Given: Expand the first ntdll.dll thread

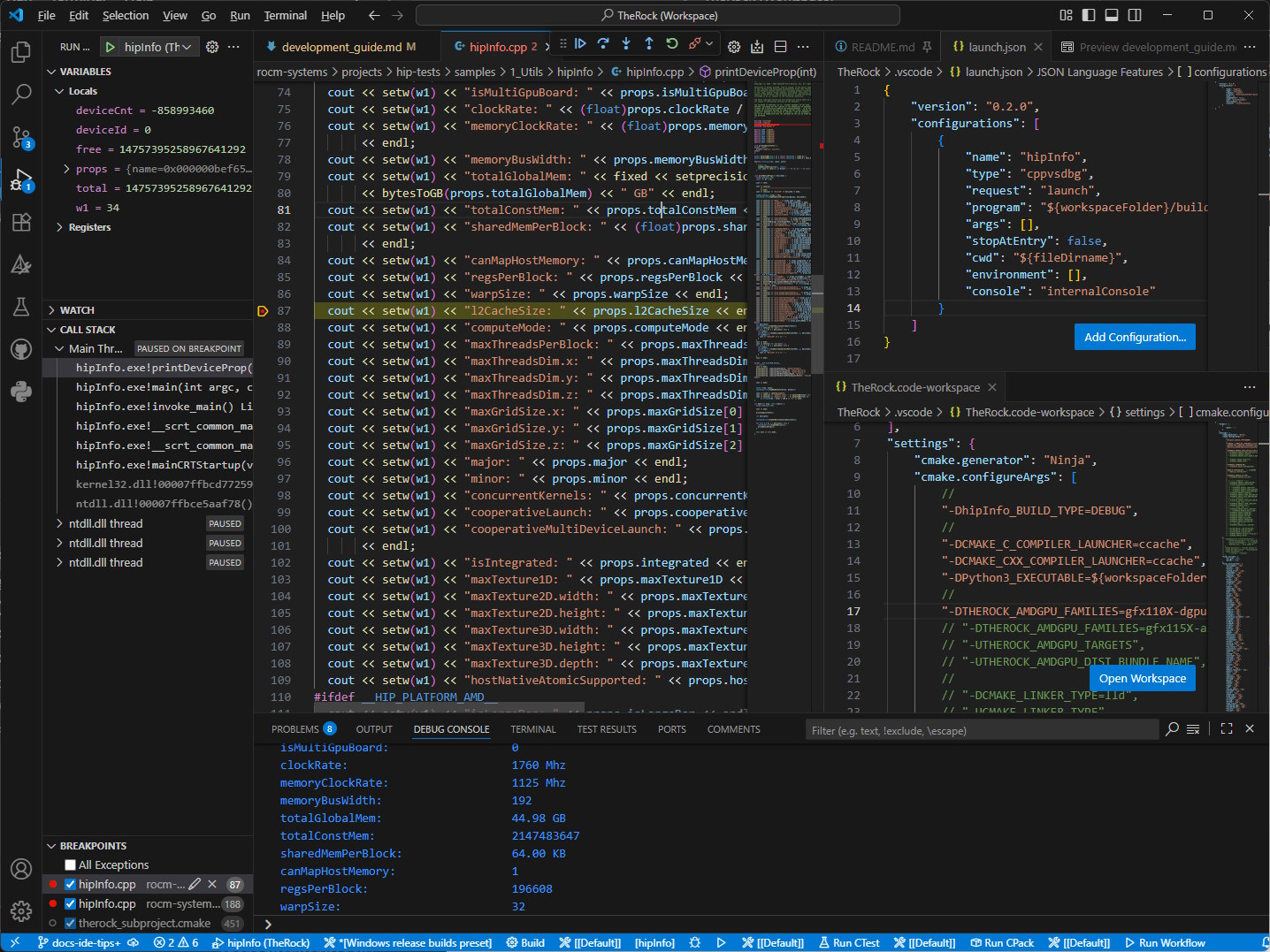Looking at the screenshot, I should click(59, 524).
